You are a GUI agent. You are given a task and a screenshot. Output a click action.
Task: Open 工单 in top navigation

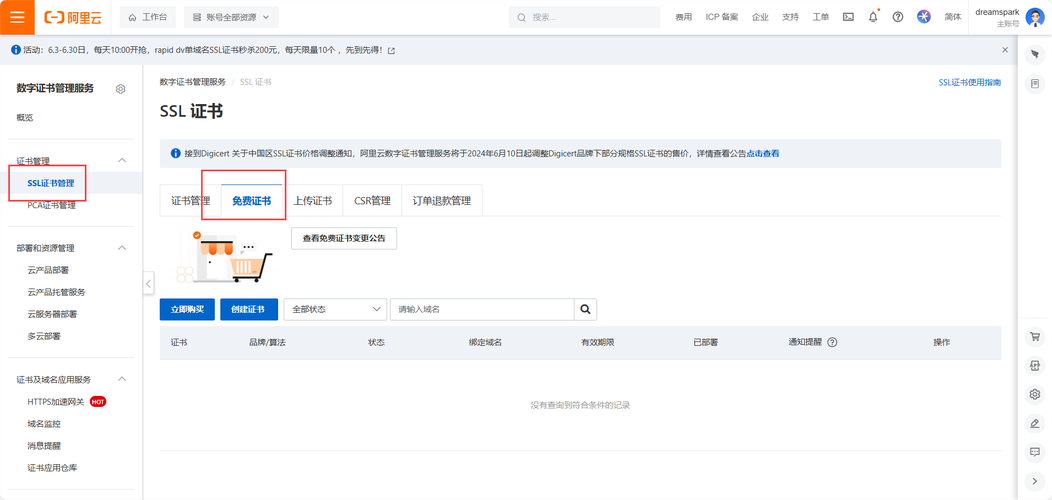[x=821, y=17]
